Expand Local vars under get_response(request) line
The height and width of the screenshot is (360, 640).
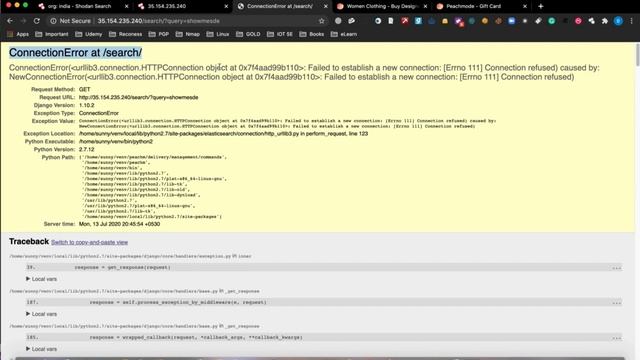pyautogui.click(x=41, y=279)
